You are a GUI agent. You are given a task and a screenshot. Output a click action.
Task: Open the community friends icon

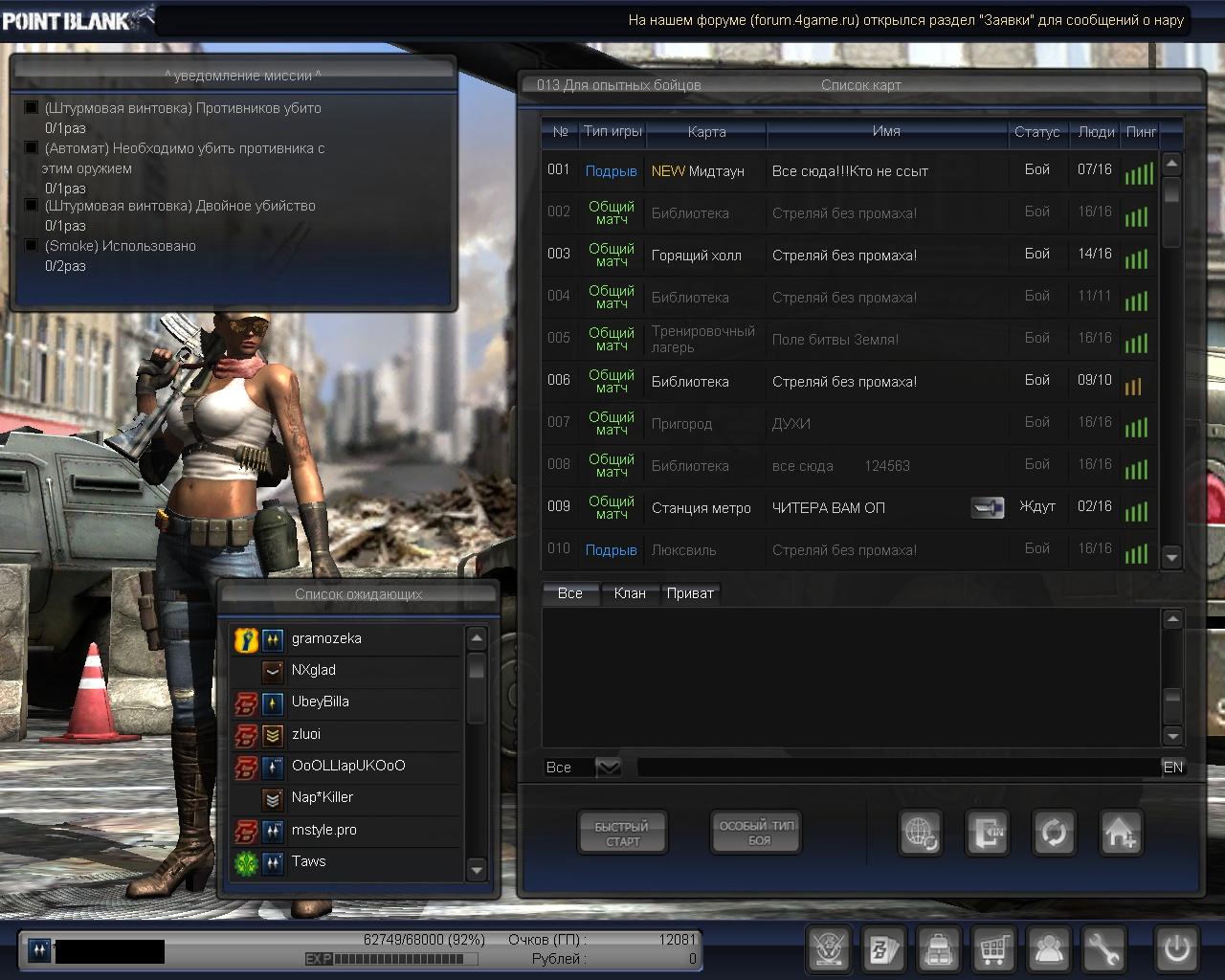click(x=1049, y=949)
